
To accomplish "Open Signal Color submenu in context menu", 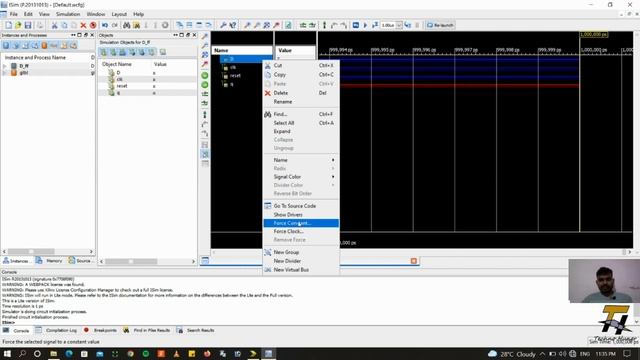I will tap(301, 177).
